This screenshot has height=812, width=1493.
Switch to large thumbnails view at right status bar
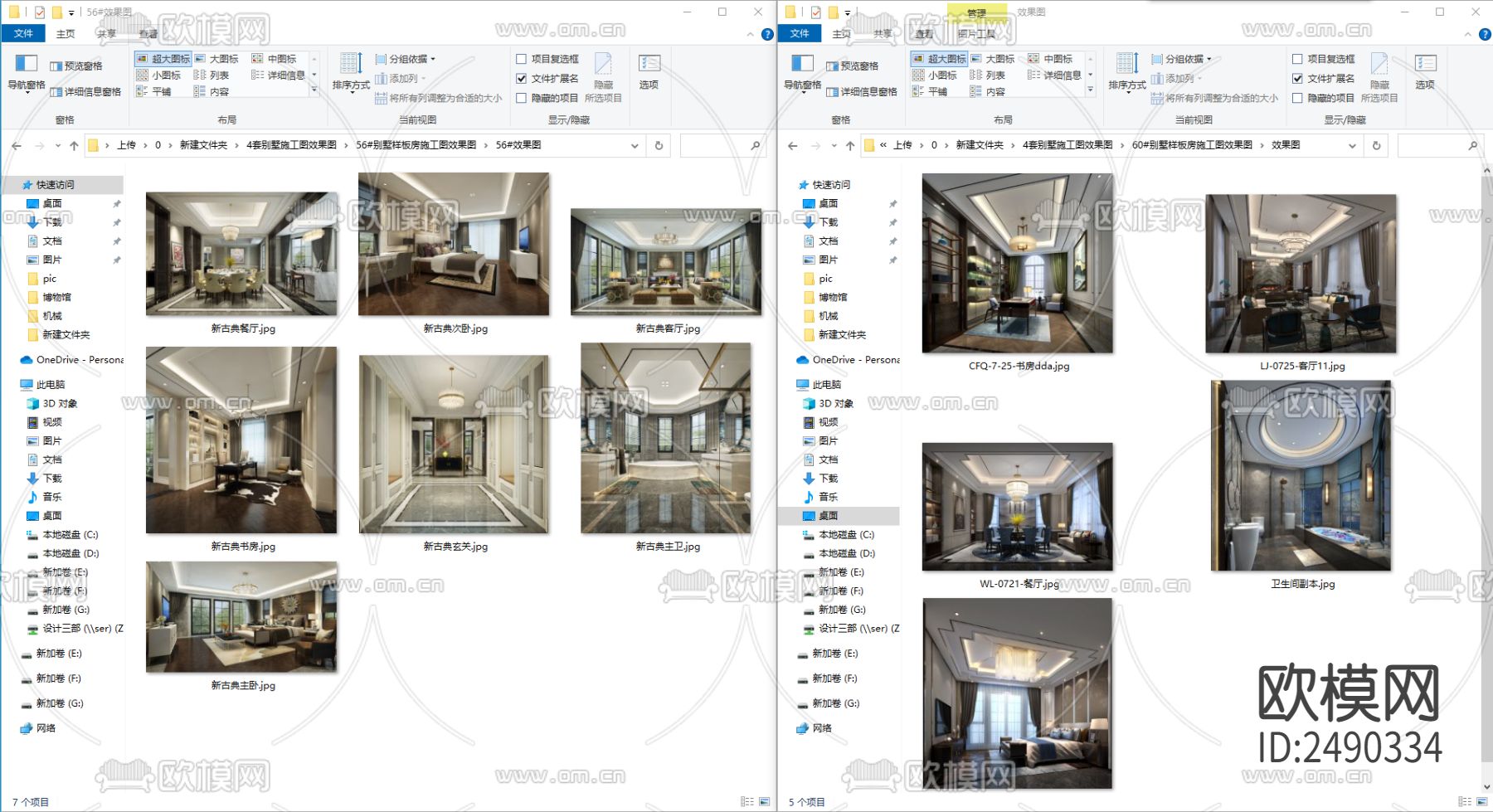(x=1481, y=802)
